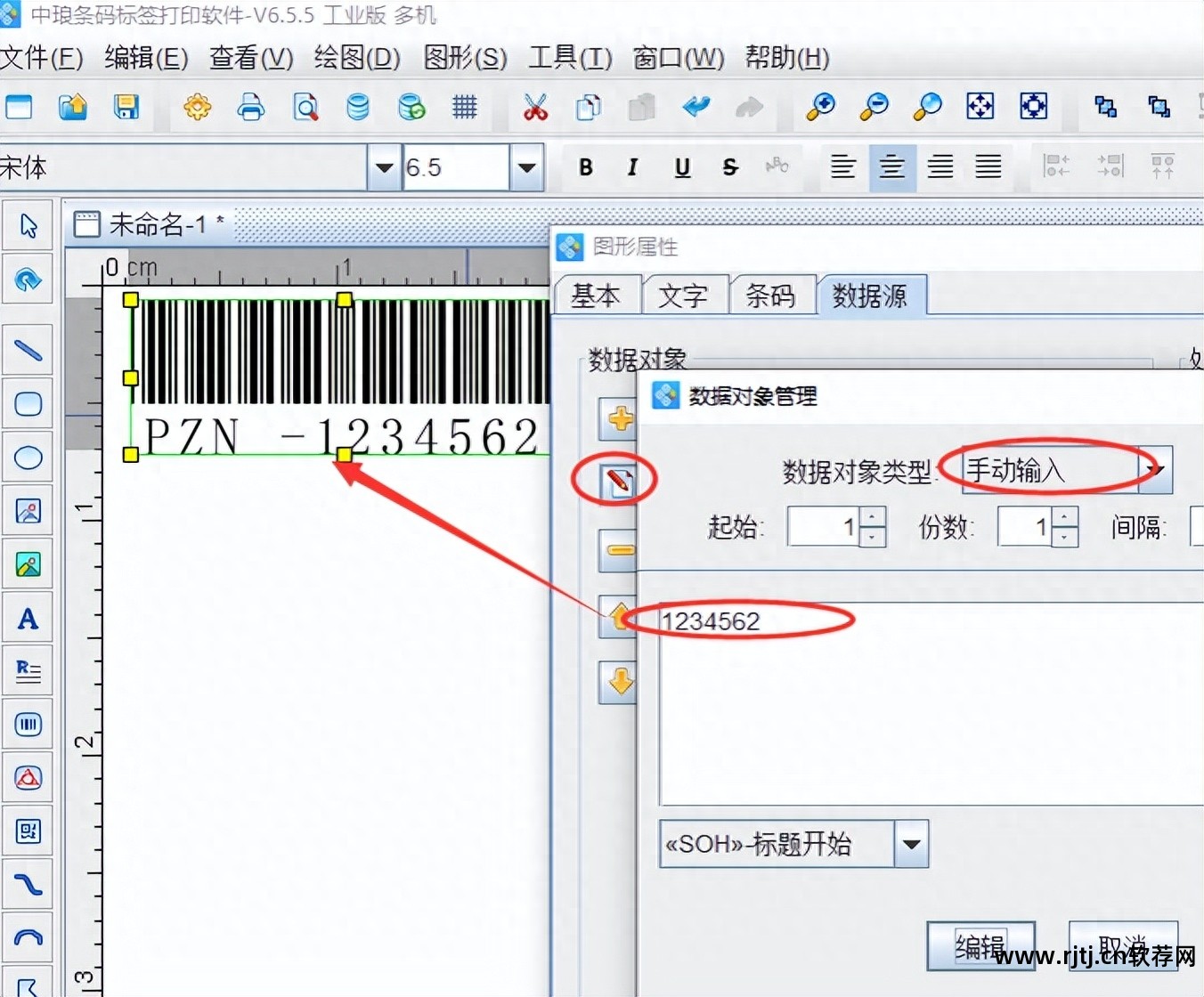The width and height of the screenshot is (1204, 997).
Task: Click the New document icon
Action: [x=18, y=107]
